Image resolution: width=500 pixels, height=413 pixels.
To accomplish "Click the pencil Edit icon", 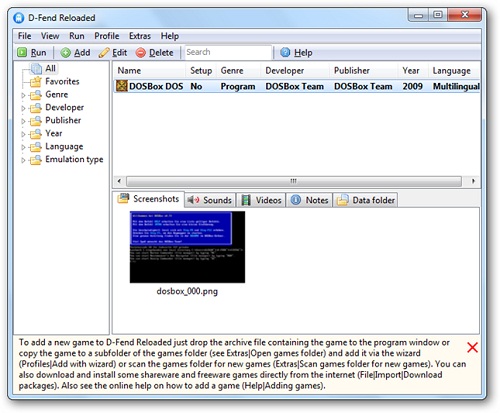I will [x=104, y=52].
